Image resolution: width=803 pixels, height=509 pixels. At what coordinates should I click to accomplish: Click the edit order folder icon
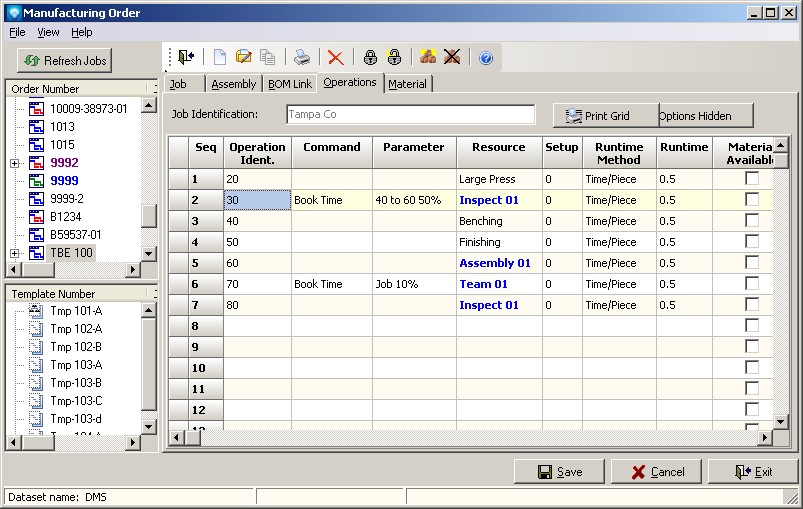click(244, 58)
